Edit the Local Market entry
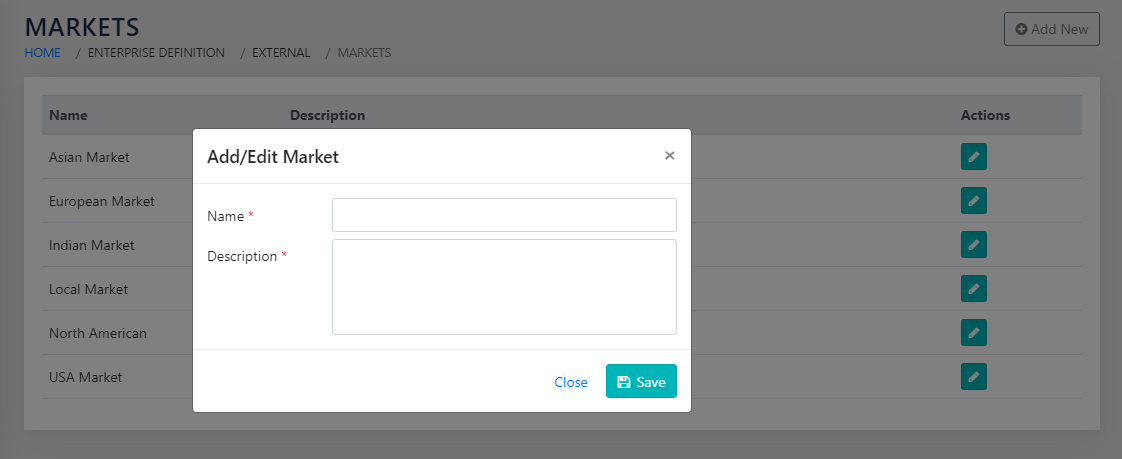The image size is (1122, 459). coord(973,289)
